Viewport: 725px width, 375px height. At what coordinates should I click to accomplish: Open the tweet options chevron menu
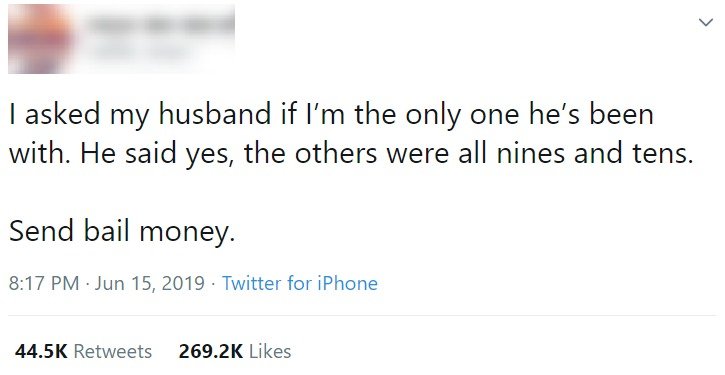point(705,22)
